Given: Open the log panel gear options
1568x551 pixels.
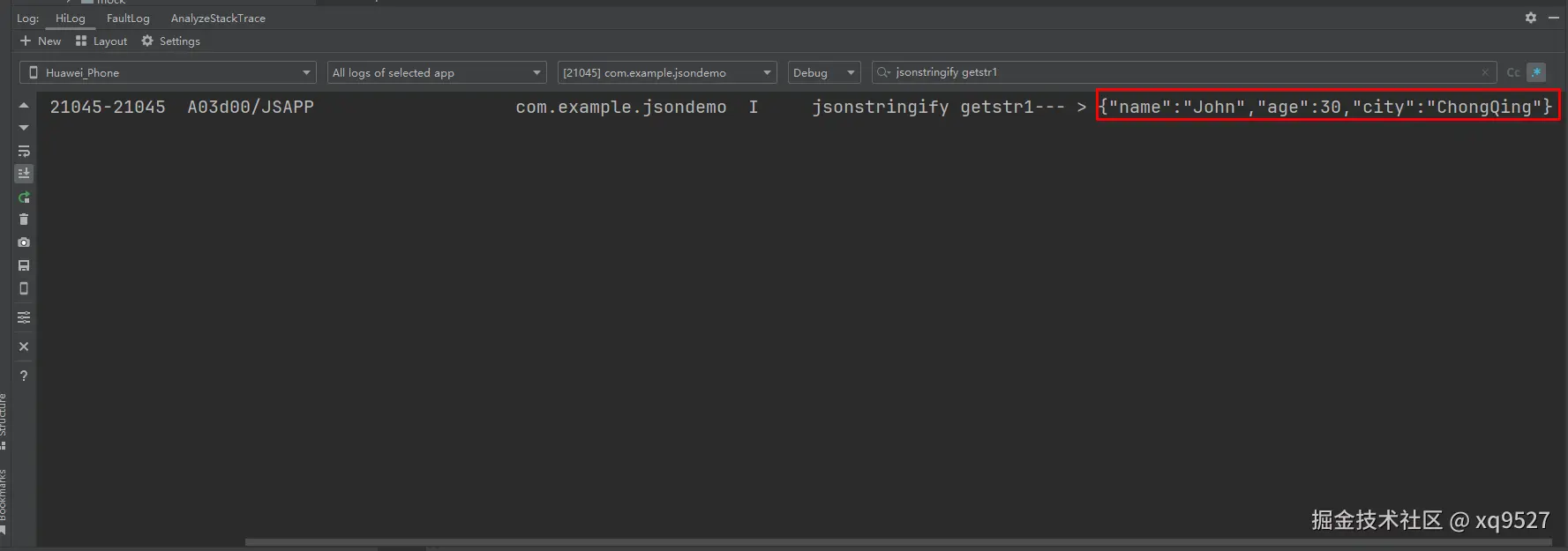Looking at the screenshot, I should [1531, 18].
